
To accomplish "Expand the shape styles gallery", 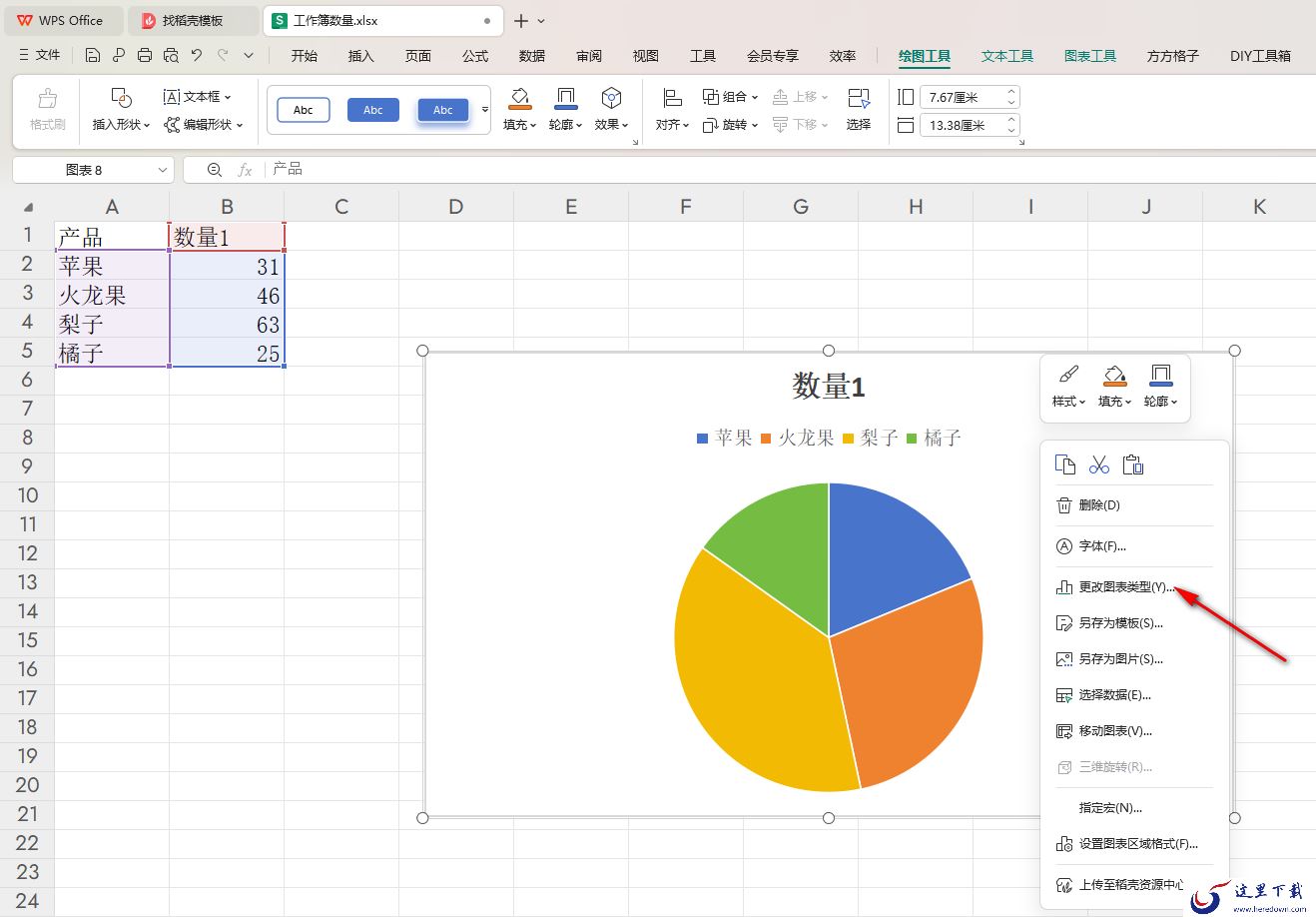I will [x=485, y=110].
